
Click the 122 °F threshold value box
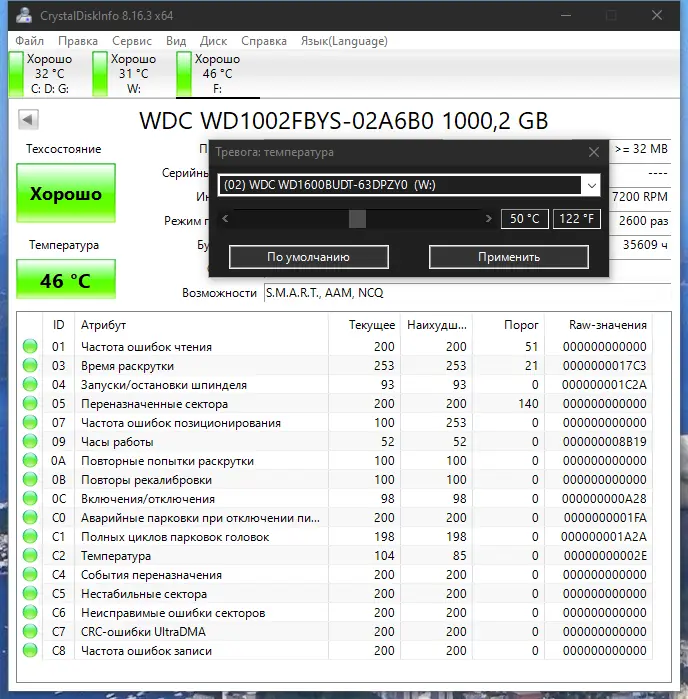pyautogui.click(x=577, y=219)
